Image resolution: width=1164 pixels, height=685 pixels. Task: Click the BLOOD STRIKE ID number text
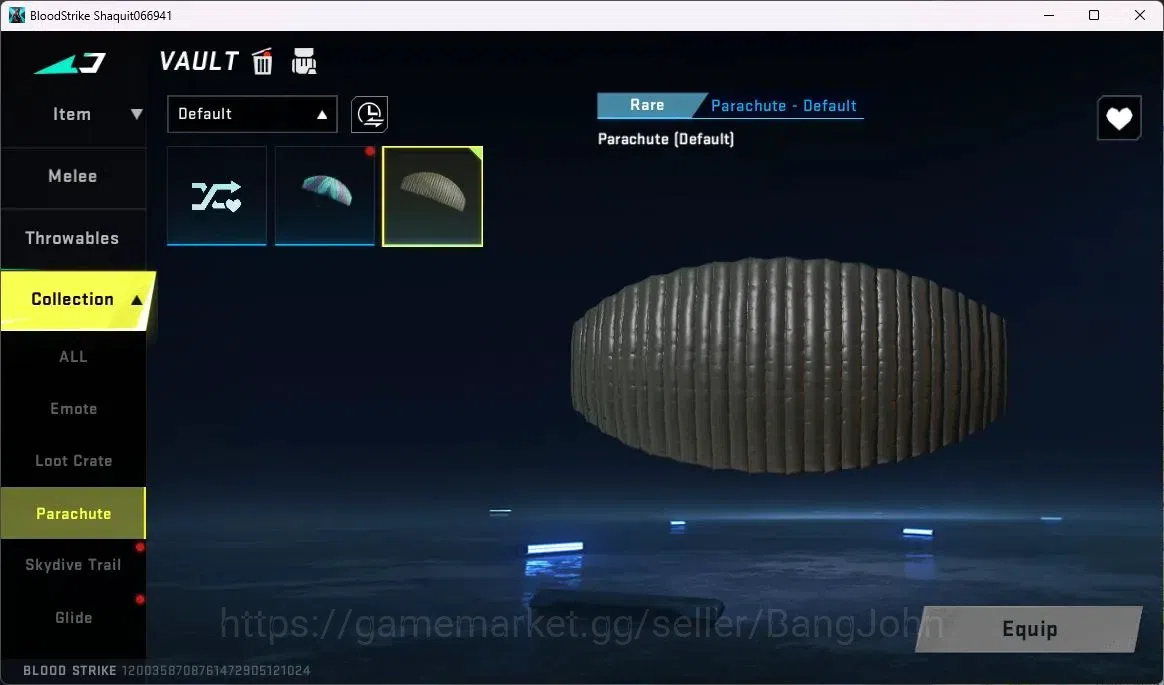pyautogui.click(x=216, y=671)
